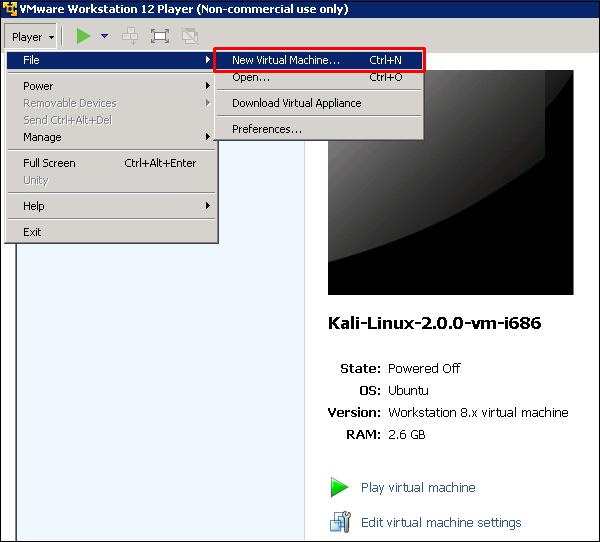The height and width of the screenshot is (542, 600).
Task: Expand the Help submenu
Action: tap(111, 206)
